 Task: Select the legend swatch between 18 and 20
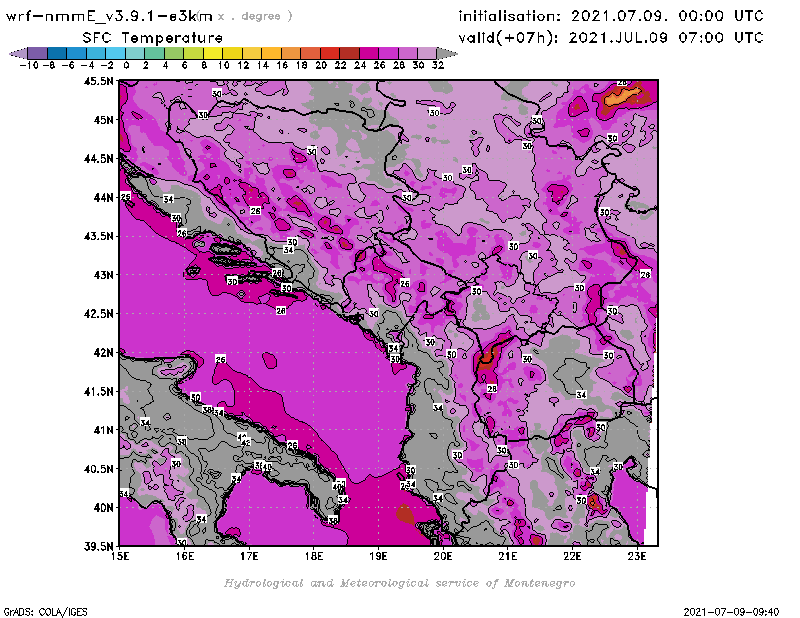310,53
